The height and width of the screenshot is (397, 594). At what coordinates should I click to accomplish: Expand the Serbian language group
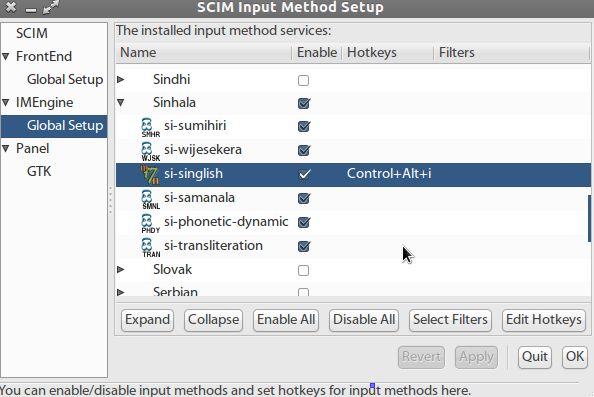click(121, 292)
